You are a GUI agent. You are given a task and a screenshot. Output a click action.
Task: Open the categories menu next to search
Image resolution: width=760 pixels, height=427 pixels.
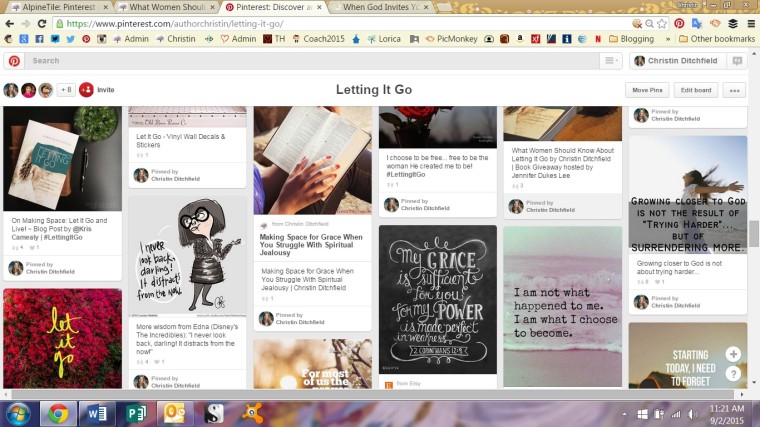611,61
